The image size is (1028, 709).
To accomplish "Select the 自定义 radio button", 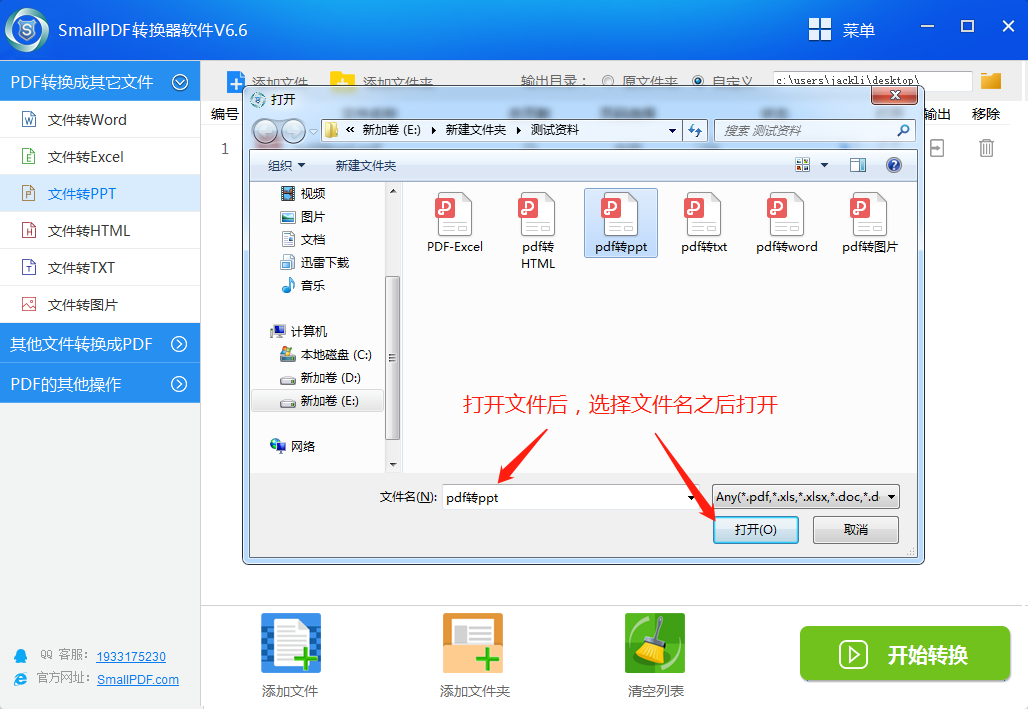I will pyautogui.click(x=697, y=82).
